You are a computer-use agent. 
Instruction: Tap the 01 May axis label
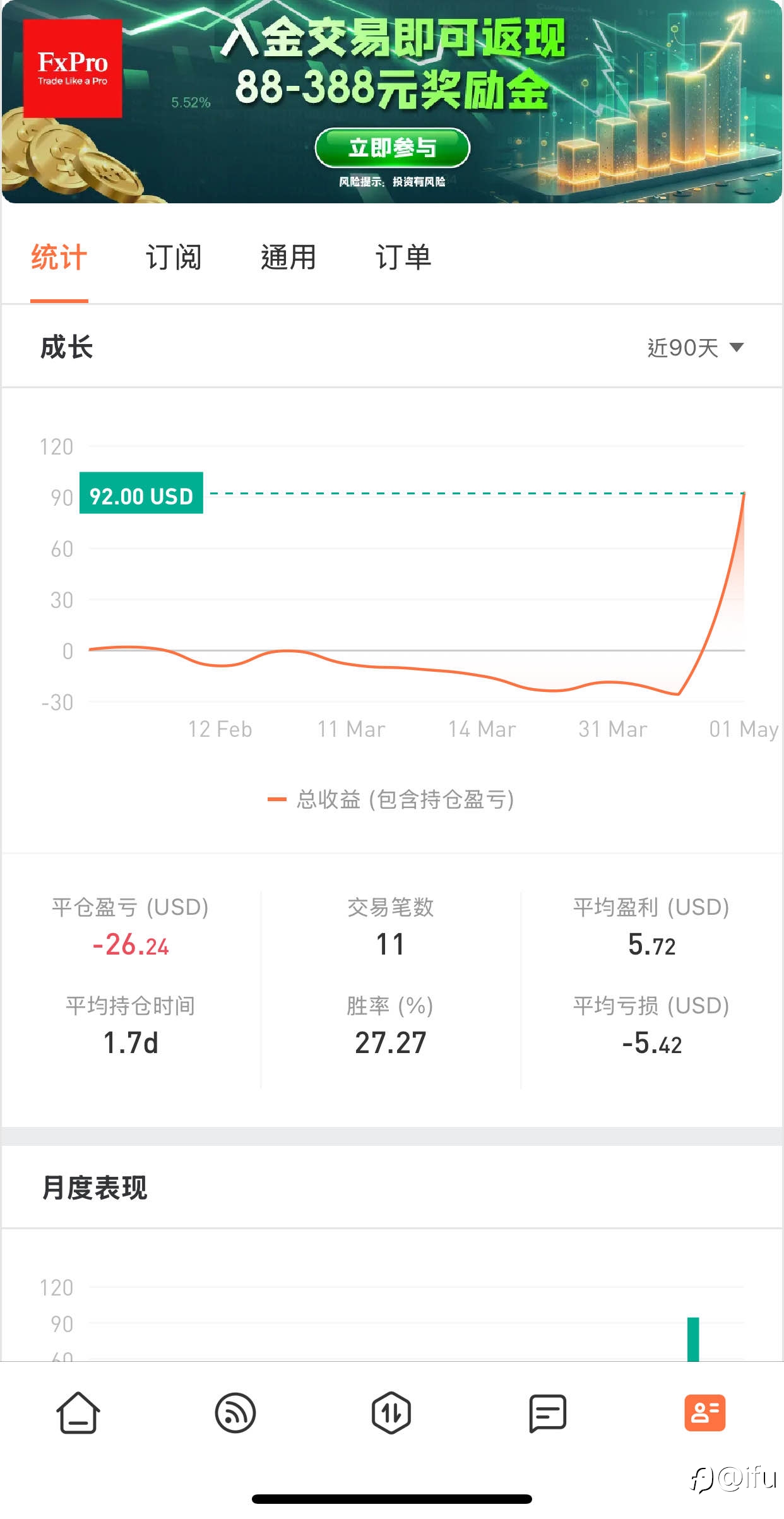pos(744,729)
